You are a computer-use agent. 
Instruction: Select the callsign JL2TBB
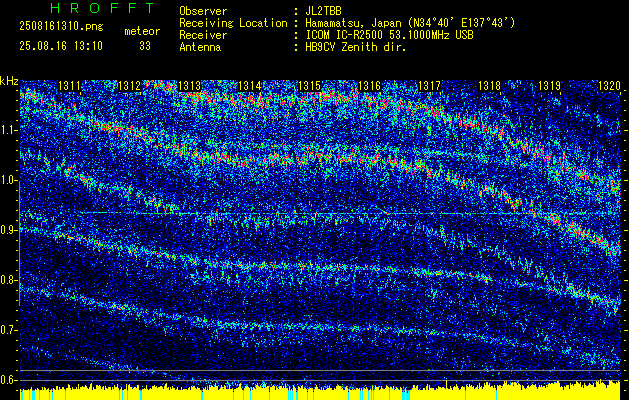pyautogui.click(x=323, y=11)
